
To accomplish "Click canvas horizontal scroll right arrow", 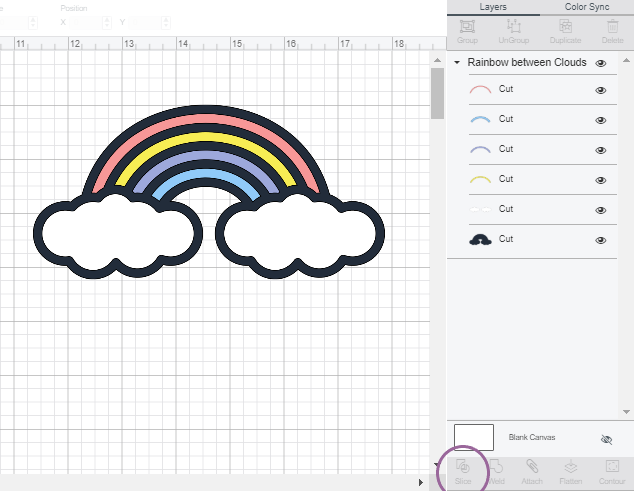I will click(421, 482).
